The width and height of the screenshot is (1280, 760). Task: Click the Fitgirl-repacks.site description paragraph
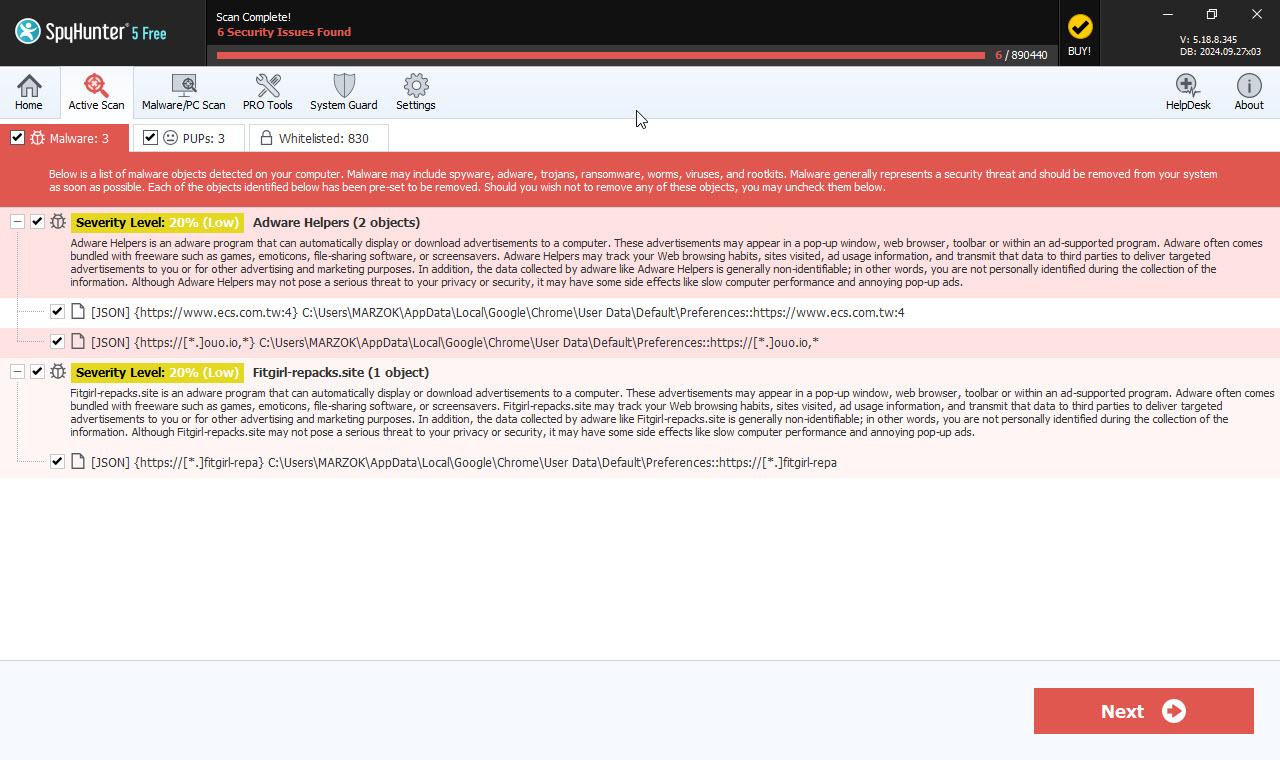(672, 412)
